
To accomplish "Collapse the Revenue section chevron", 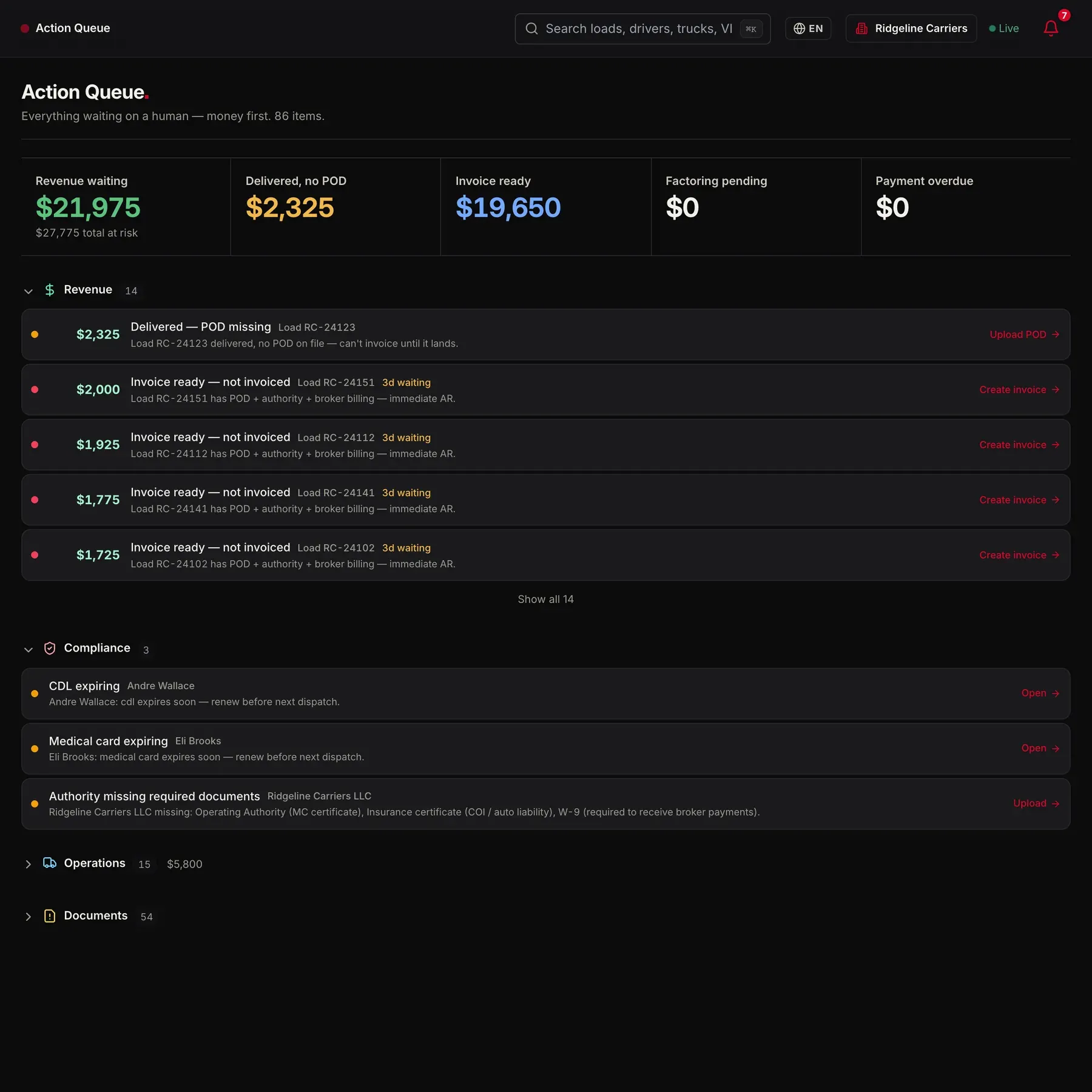I will click(28, 291).
